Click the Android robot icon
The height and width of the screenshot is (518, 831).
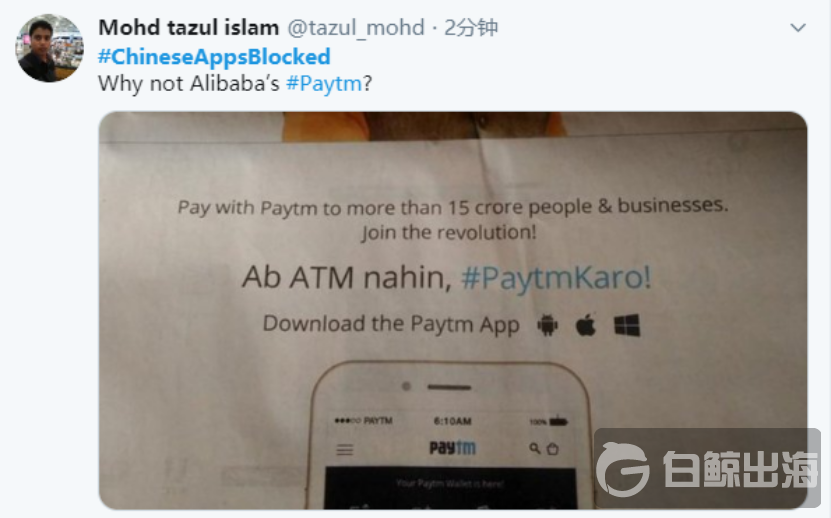pyautogui.click(x=547, y=325)
